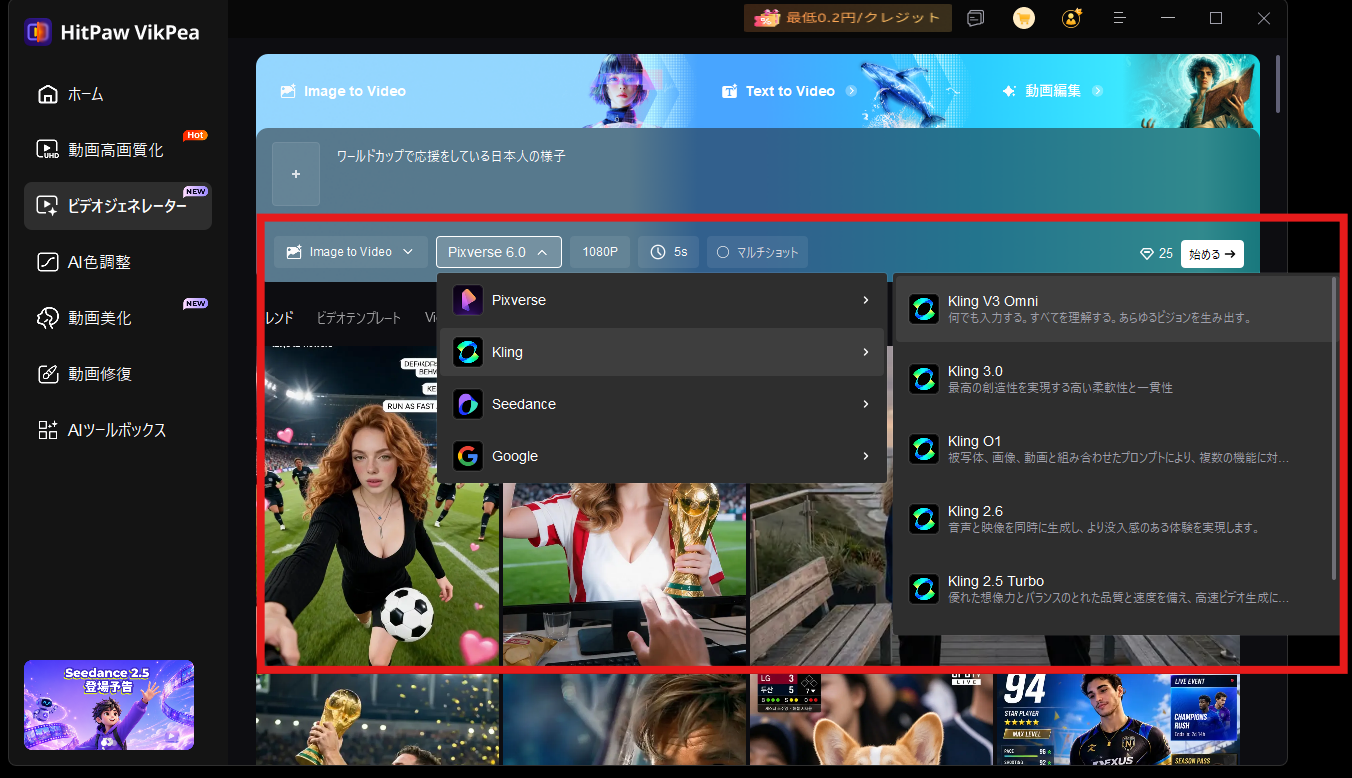Expand the Kling submenu row
The image size is (1352, 778).
click(662, 352)
